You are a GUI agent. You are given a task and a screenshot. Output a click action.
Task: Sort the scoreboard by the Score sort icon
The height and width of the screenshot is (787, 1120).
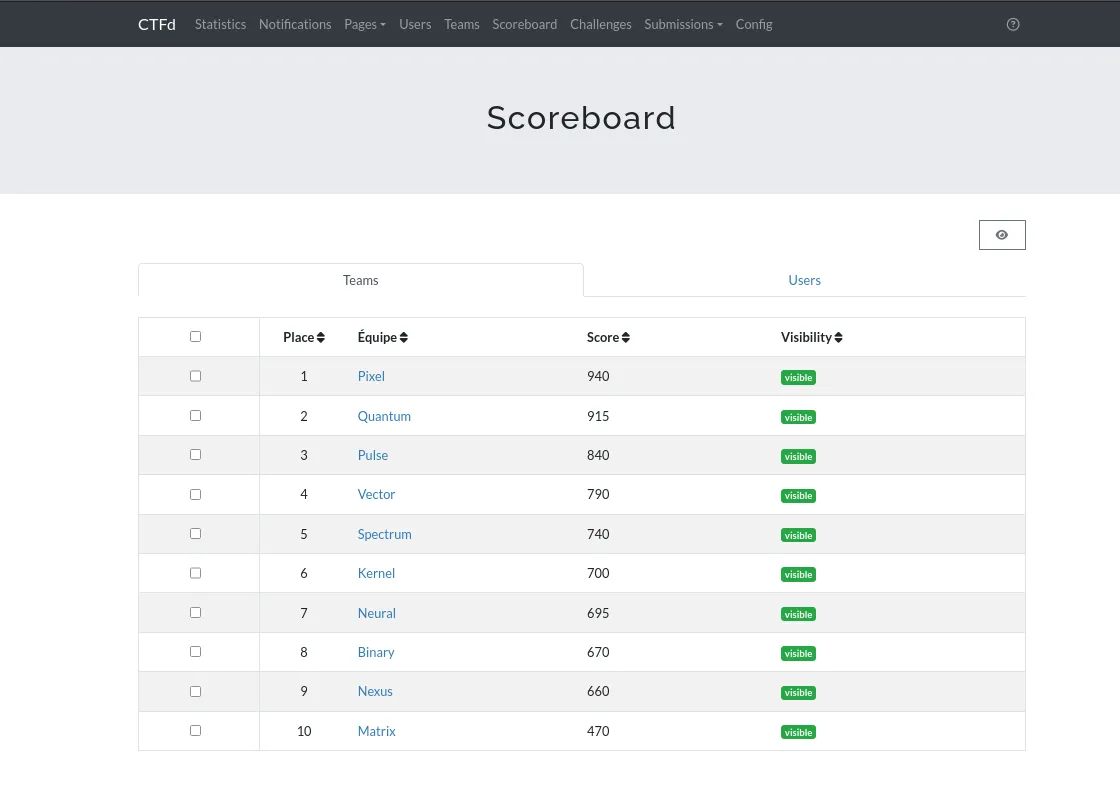point(626,337)
